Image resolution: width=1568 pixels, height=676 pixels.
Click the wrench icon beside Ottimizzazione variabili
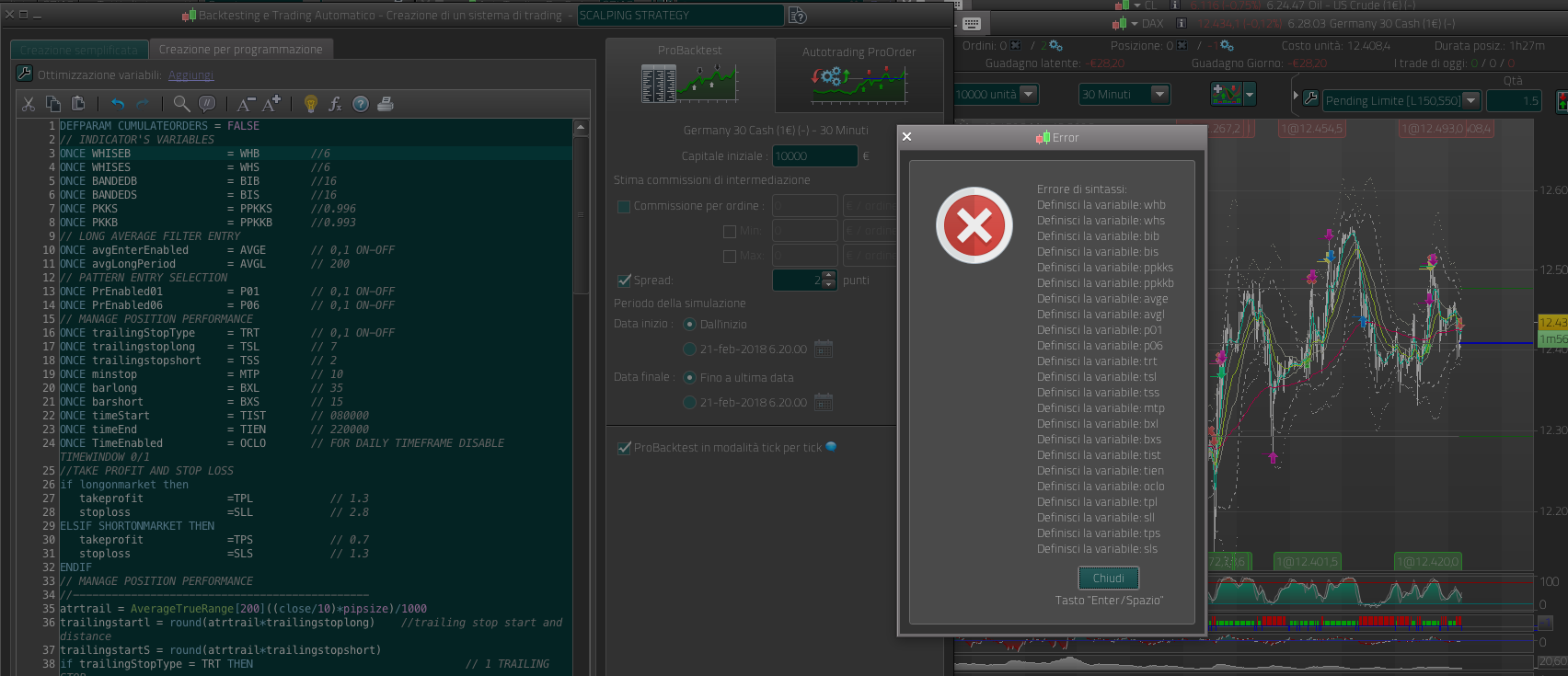(x=24, y=74)
